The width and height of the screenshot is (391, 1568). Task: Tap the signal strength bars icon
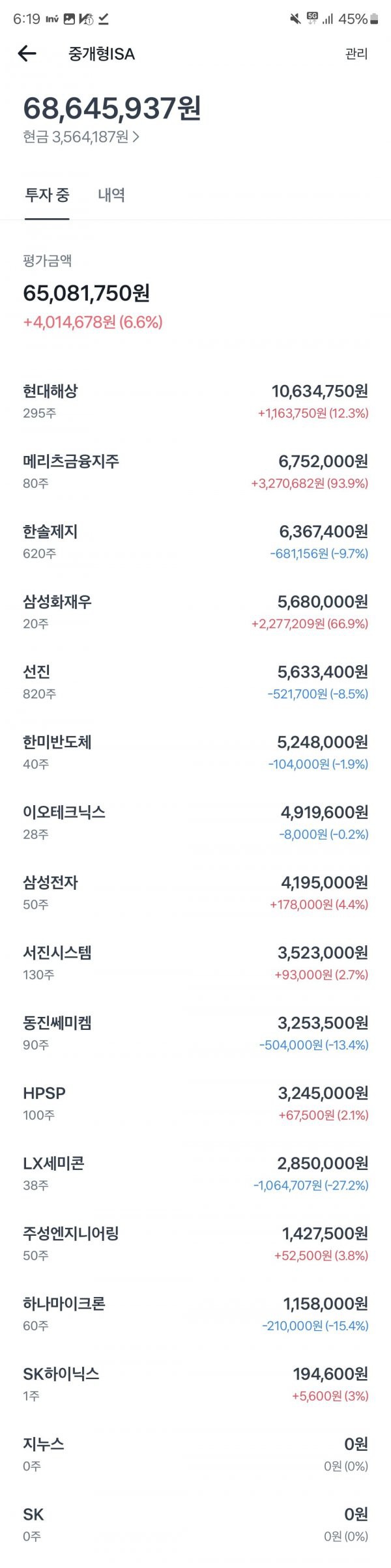pos(328,19)
